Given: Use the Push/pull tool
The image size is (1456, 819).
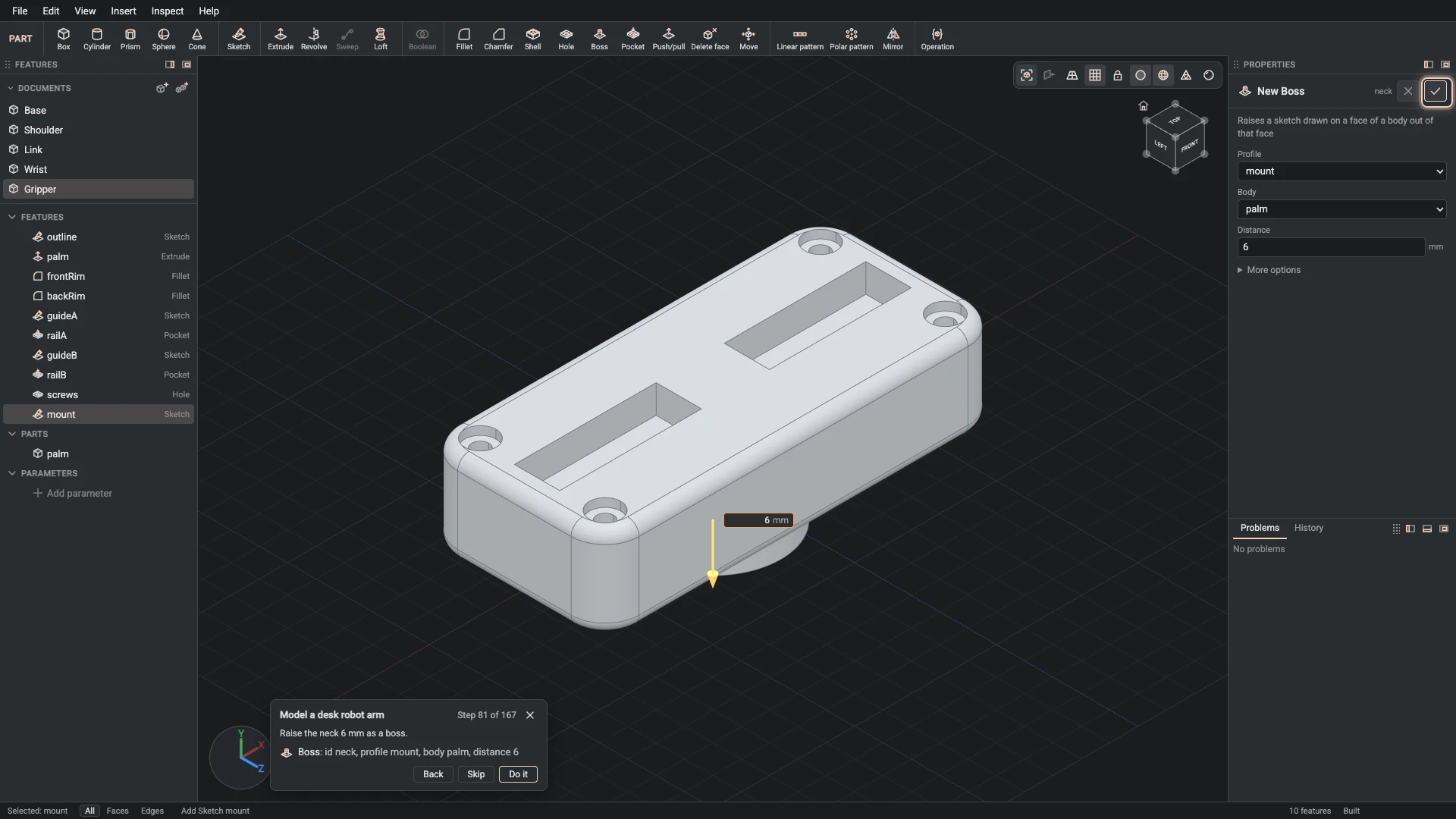Looking at the screenshot, I should (x=669, y=39).
